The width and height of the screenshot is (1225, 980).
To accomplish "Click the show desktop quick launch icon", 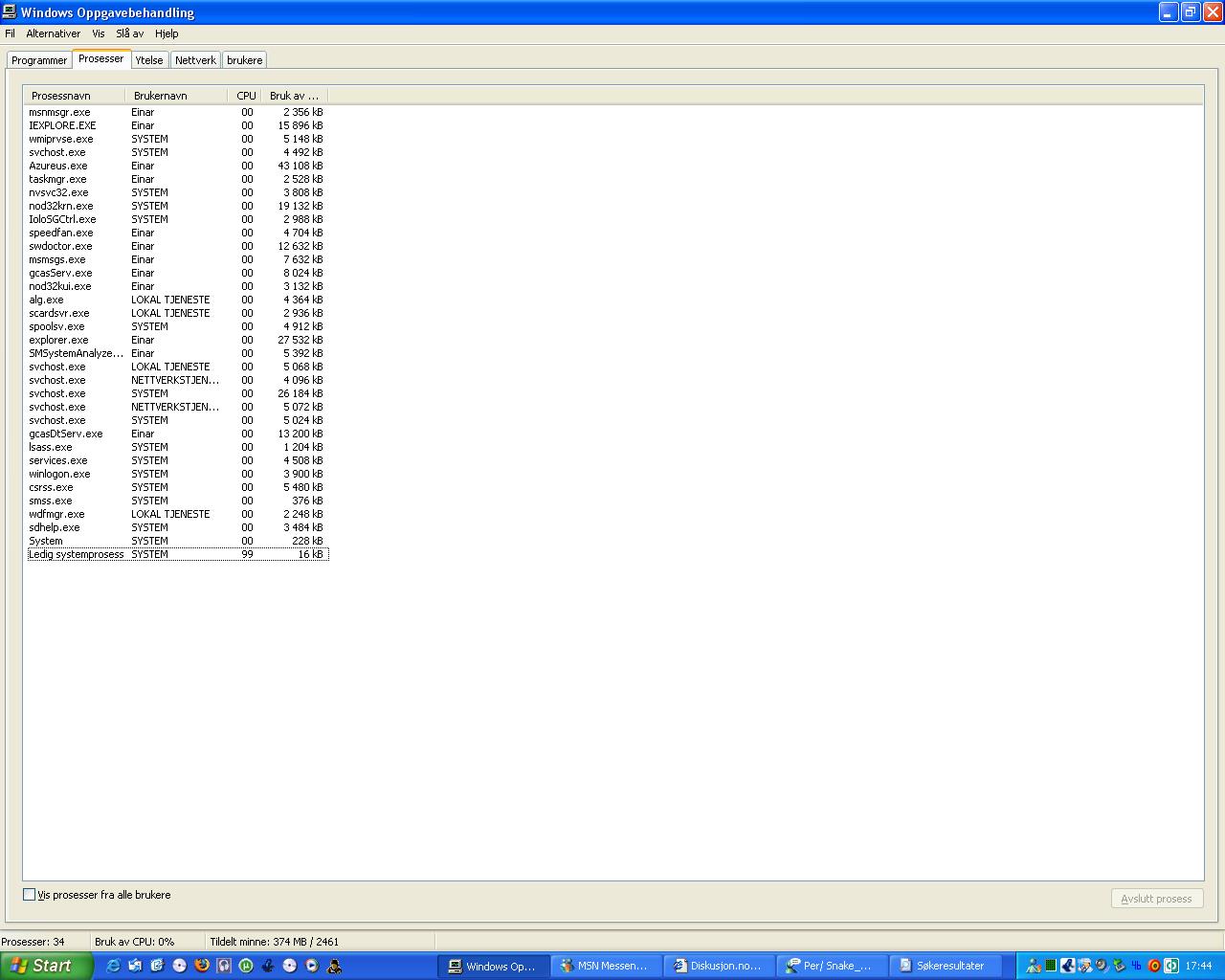I will 157,966.
